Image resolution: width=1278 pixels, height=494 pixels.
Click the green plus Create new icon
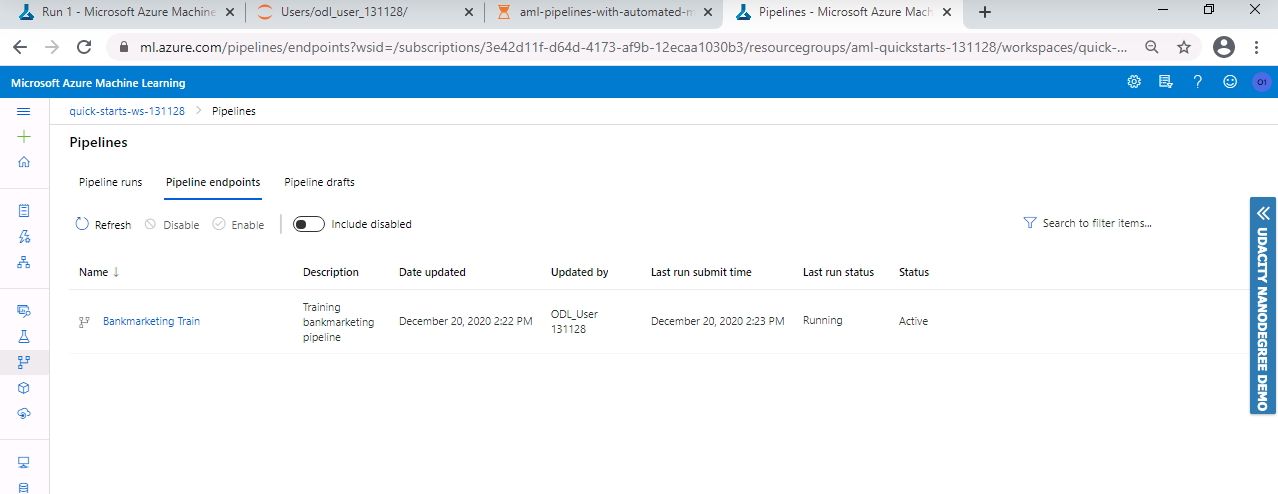24,137
